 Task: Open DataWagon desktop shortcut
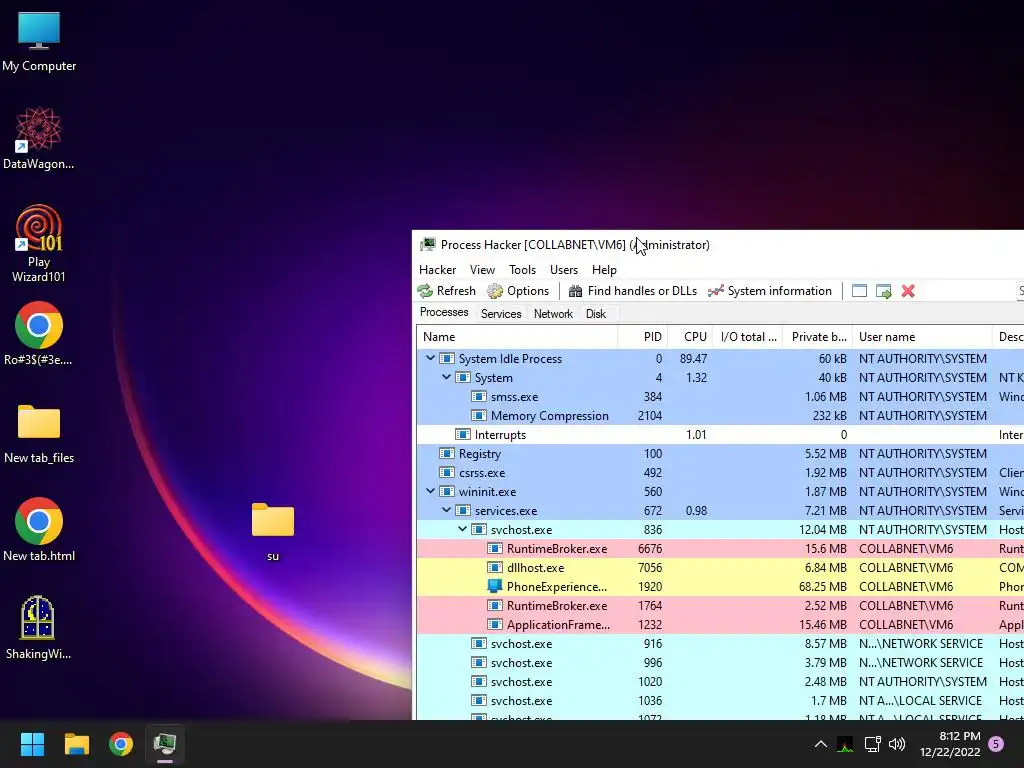(39, 138)
